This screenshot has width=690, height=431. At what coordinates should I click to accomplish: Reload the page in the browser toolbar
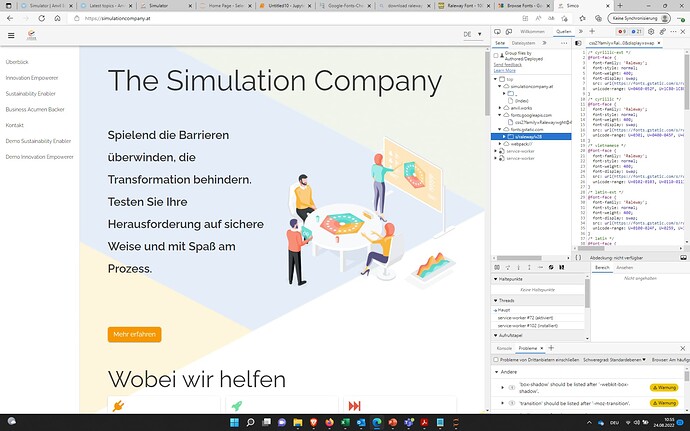tap(41, 18)
